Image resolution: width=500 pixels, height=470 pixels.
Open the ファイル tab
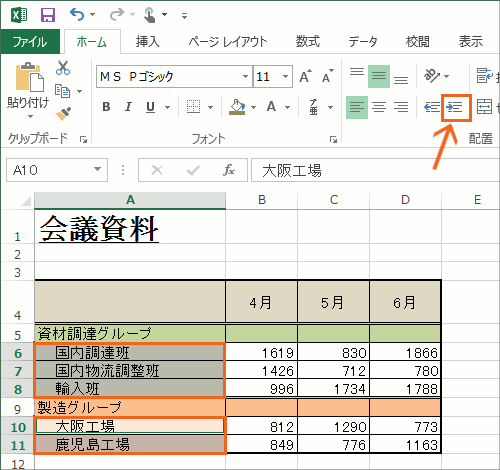click(30, 42)
